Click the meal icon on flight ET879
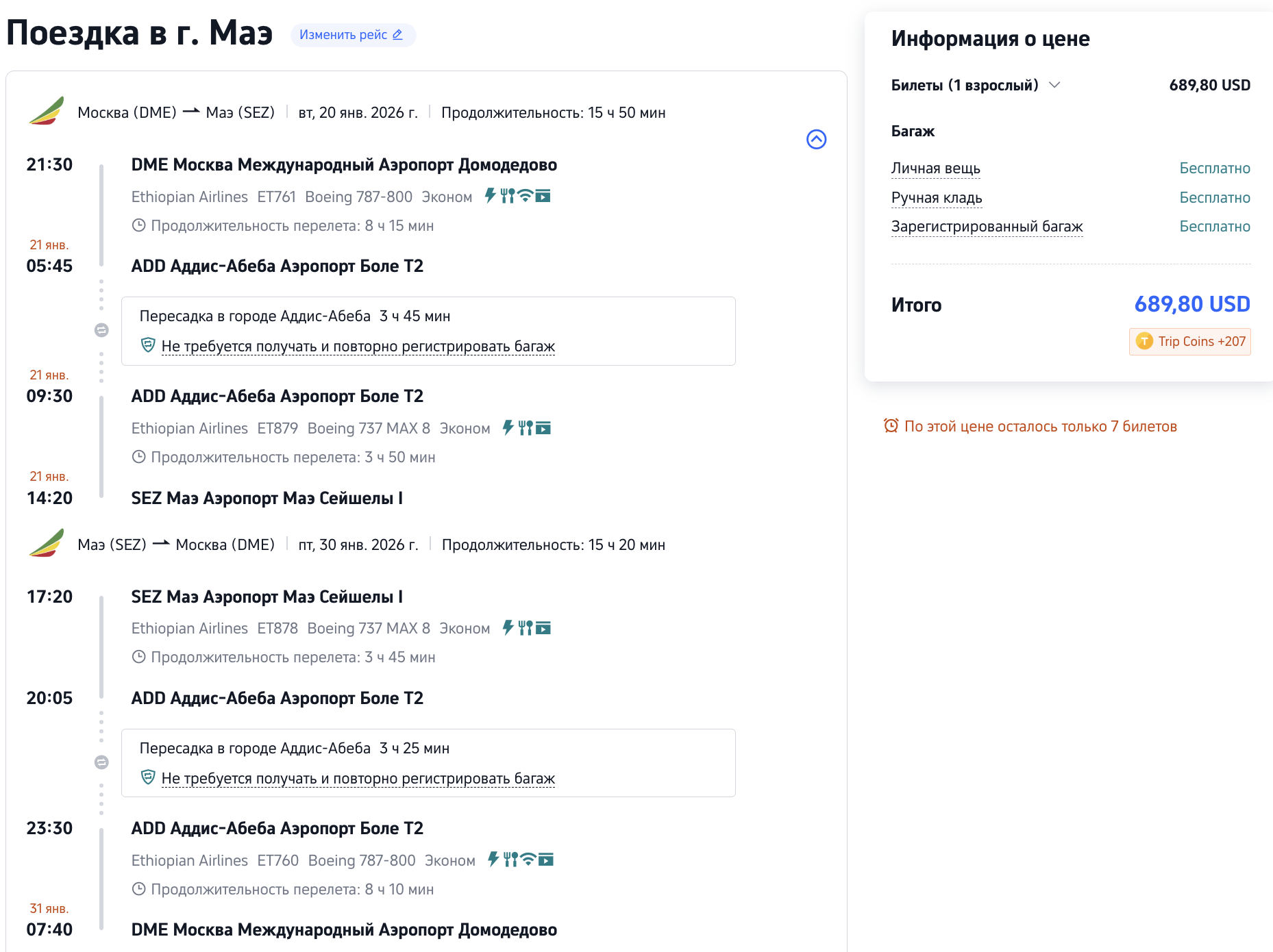 (x=526, y=428)
